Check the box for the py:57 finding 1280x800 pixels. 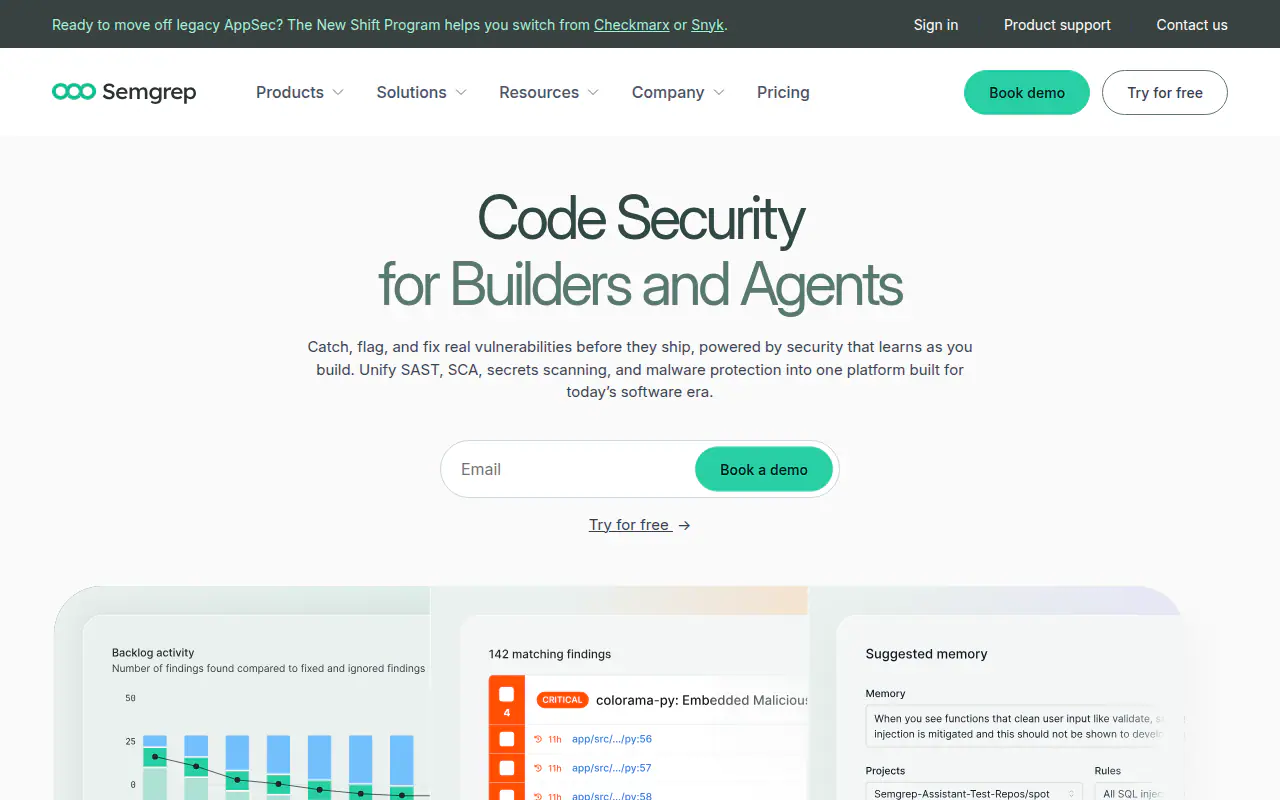coord(506,768)
